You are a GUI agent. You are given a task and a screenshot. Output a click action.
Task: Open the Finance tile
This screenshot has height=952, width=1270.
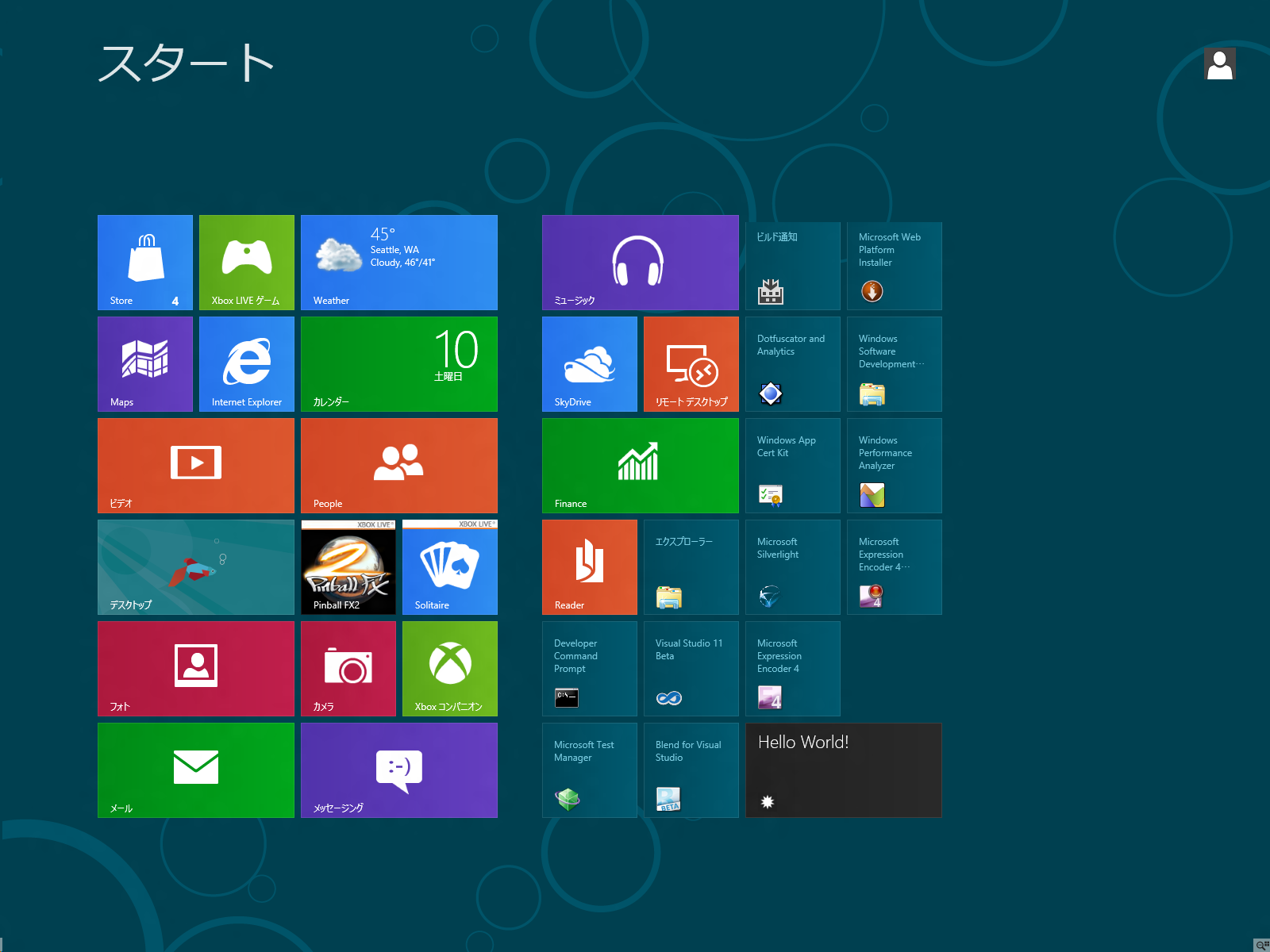pos(641,466)
